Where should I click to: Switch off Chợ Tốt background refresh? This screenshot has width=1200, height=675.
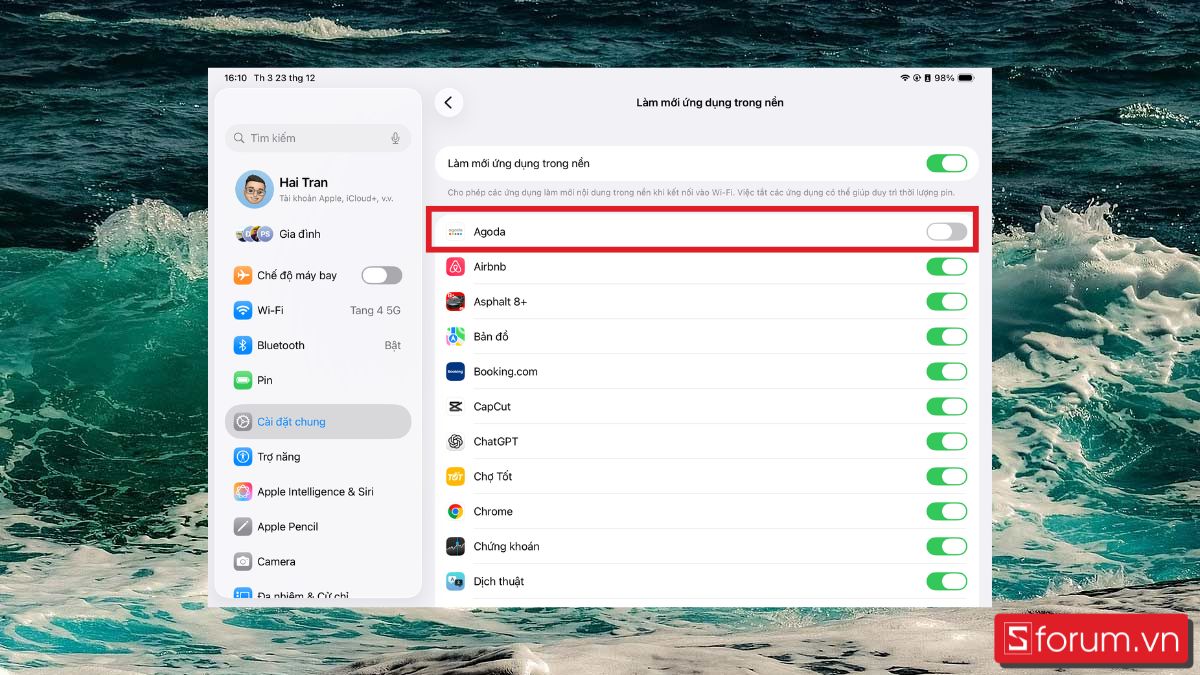pyautogui.click(x=947, y=477)
